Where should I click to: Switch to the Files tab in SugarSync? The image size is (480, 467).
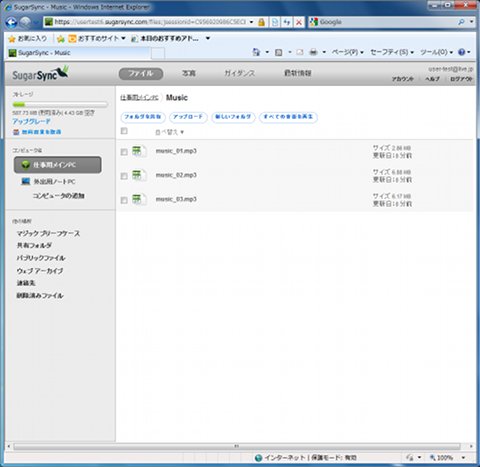pyautogui.click(x=141, y=73)
